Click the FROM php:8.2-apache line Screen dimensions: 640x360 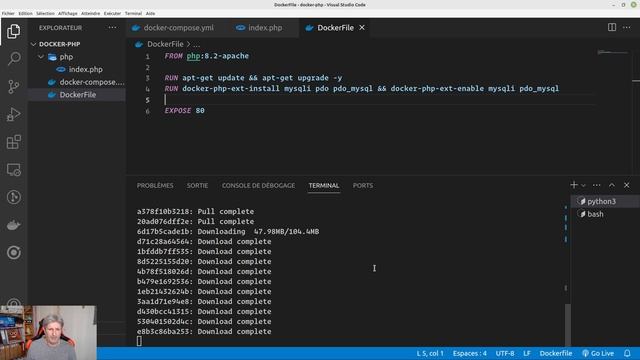pyautogui.click(x=207, y=56)
